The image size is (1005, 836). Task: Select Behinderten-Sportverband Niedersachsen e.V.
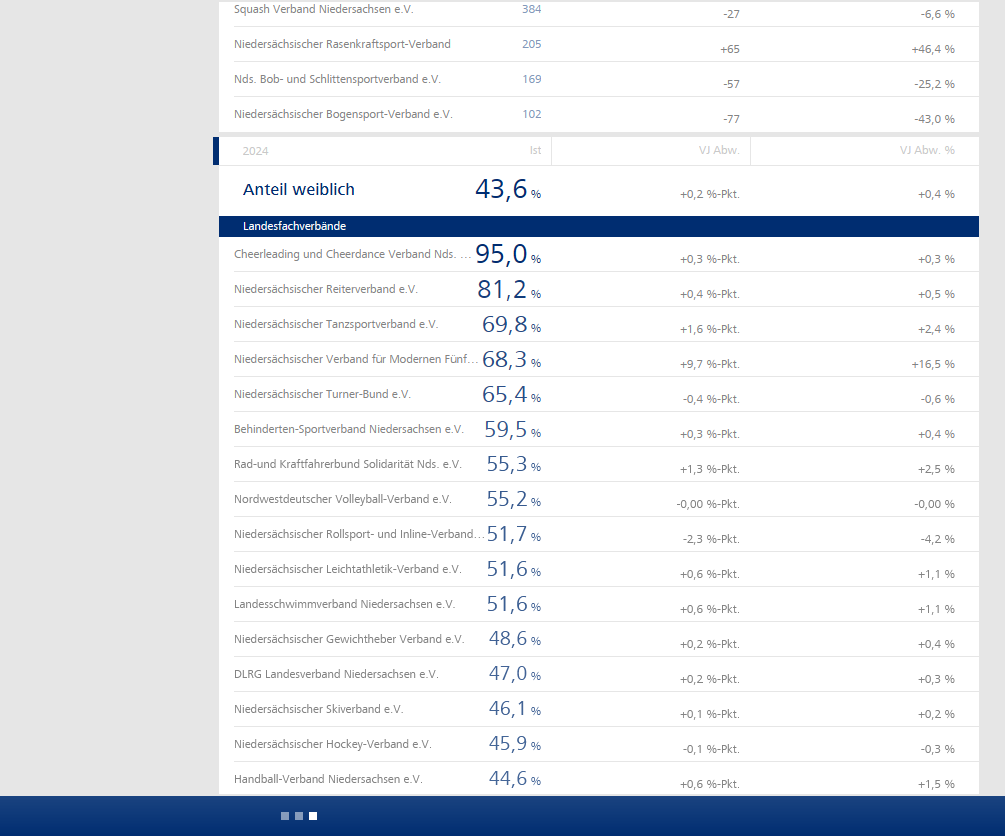coord(349,429)
